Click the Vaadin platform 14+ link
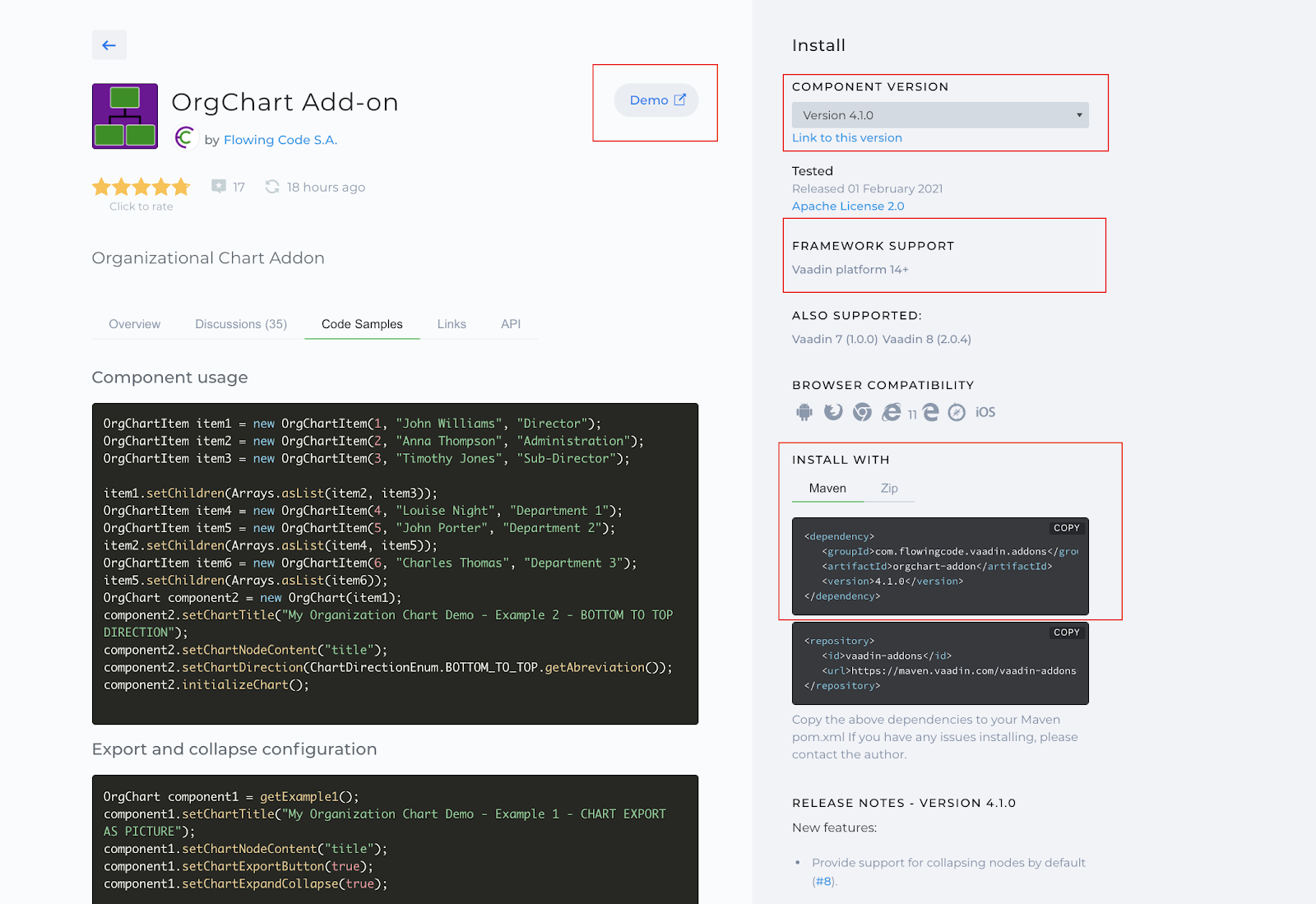 (850, 270)
